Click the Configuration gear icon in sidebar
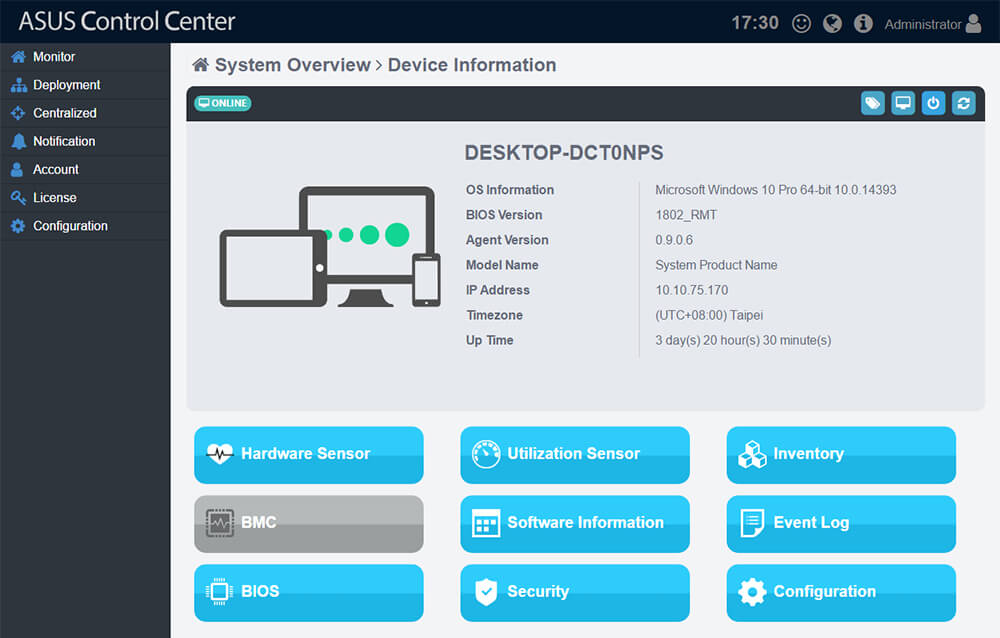Image resolution: width=1000 pixels, height=638 pixels. [18, 226]
